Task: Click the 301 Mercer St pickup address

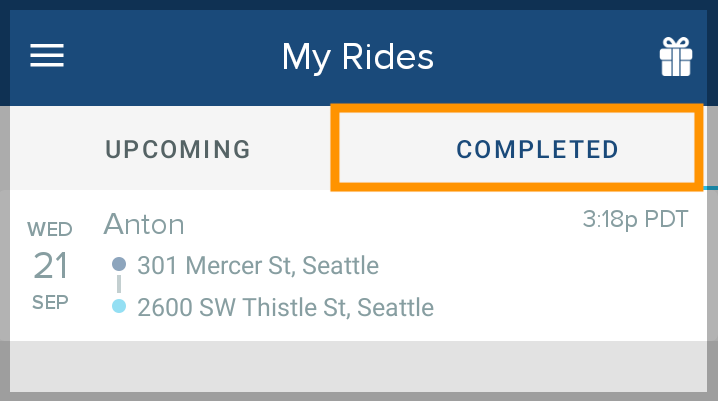Action: 258,266
